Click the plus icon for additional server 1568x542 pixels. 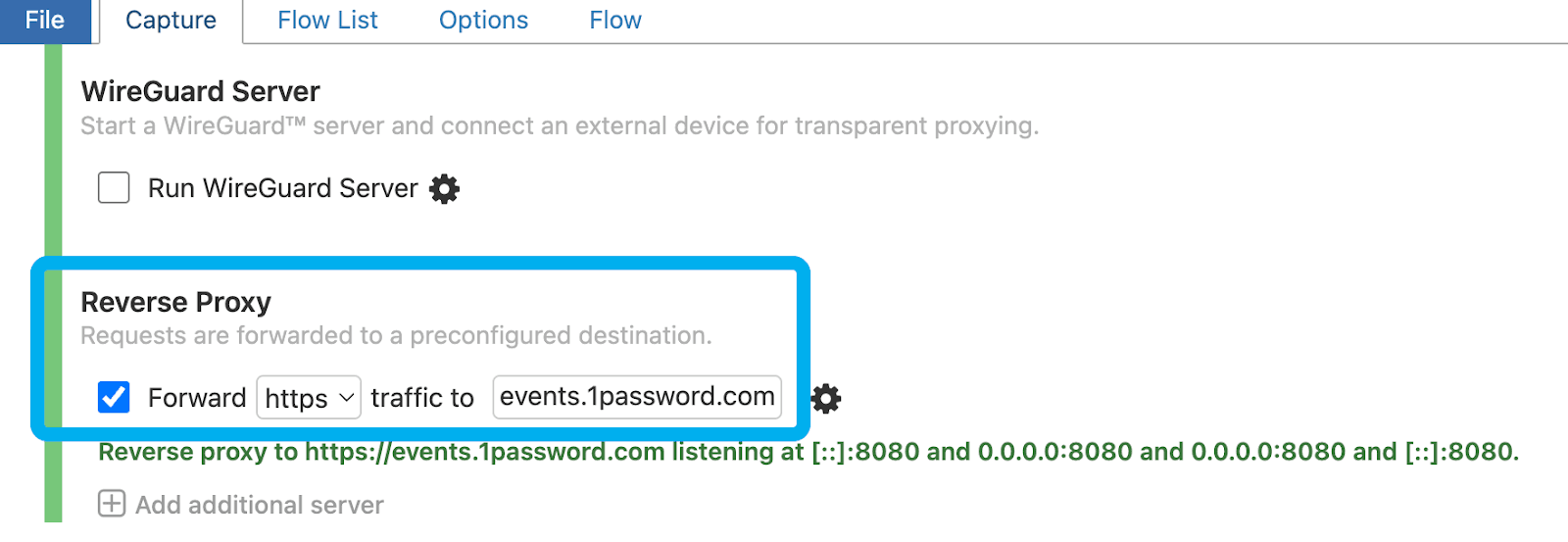click(112, 504)
